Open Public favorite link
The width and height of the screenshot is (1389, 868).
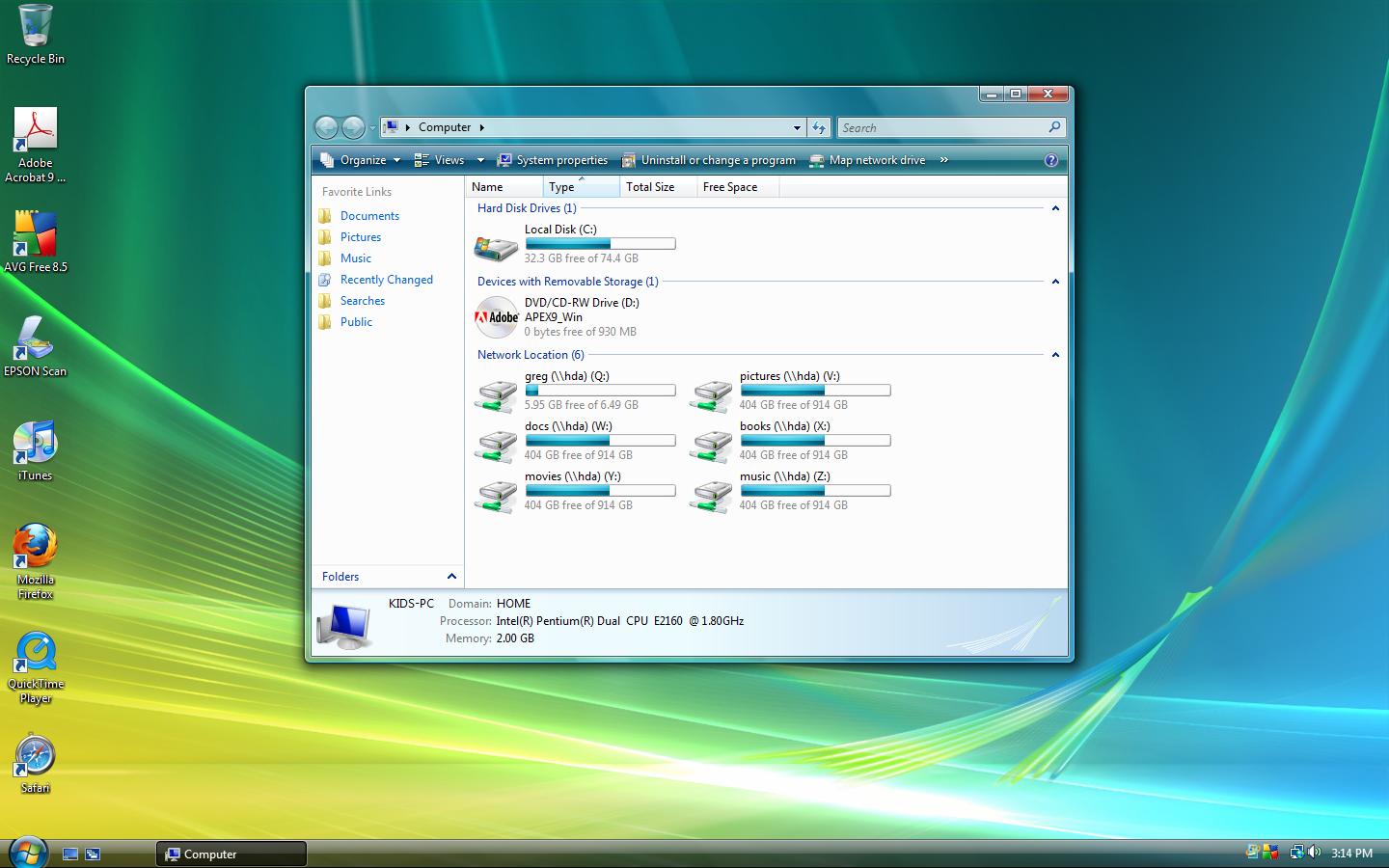click(x=356, y=322)
